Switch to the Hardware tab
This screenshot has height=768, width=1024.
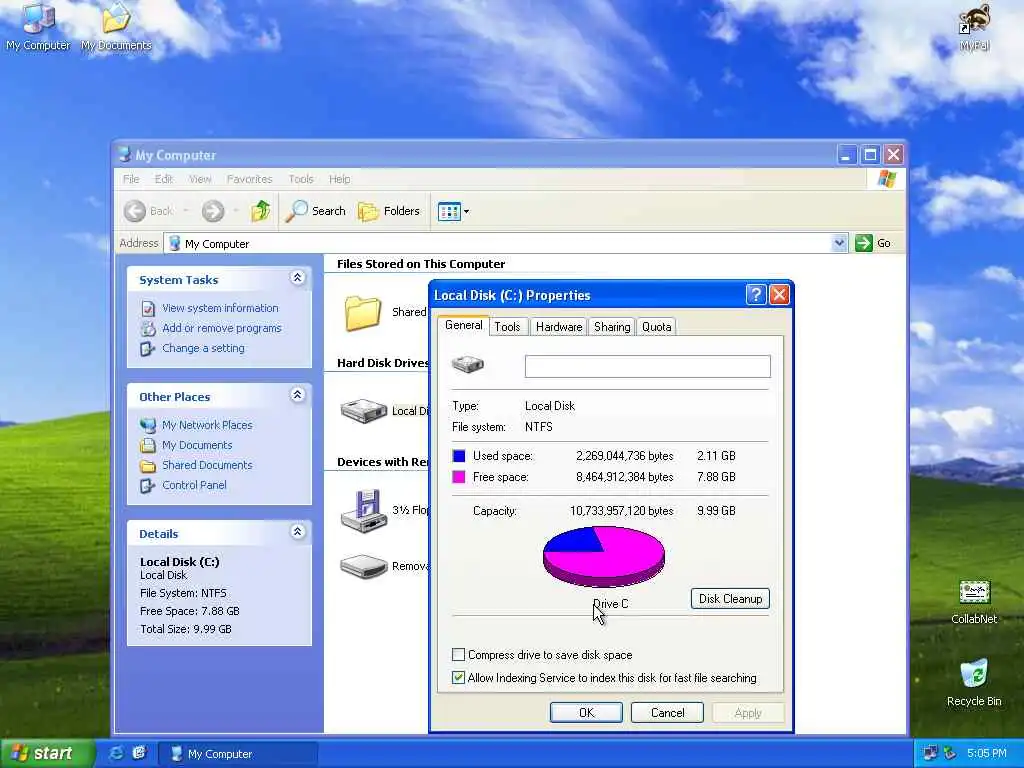click(x=559, y=327)
